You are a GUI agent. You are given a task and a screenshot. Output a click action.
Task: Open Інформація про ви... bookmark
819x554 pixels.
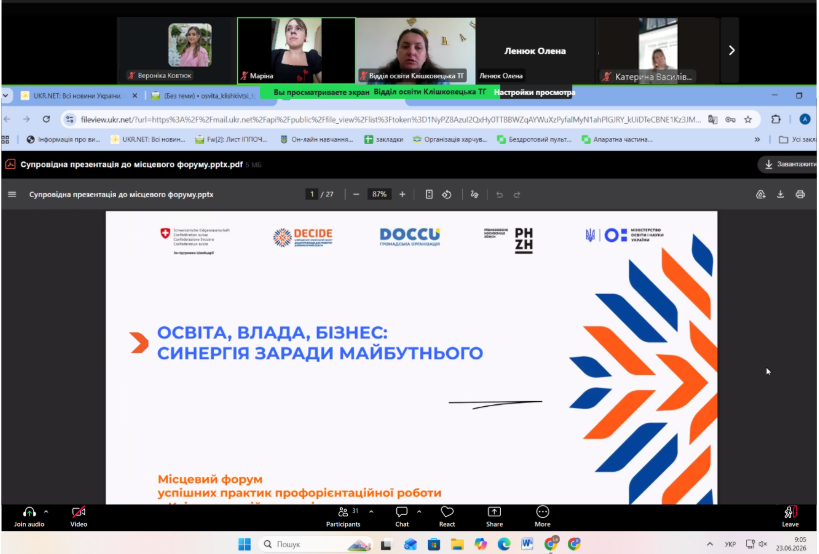click(x=63, y=139)
